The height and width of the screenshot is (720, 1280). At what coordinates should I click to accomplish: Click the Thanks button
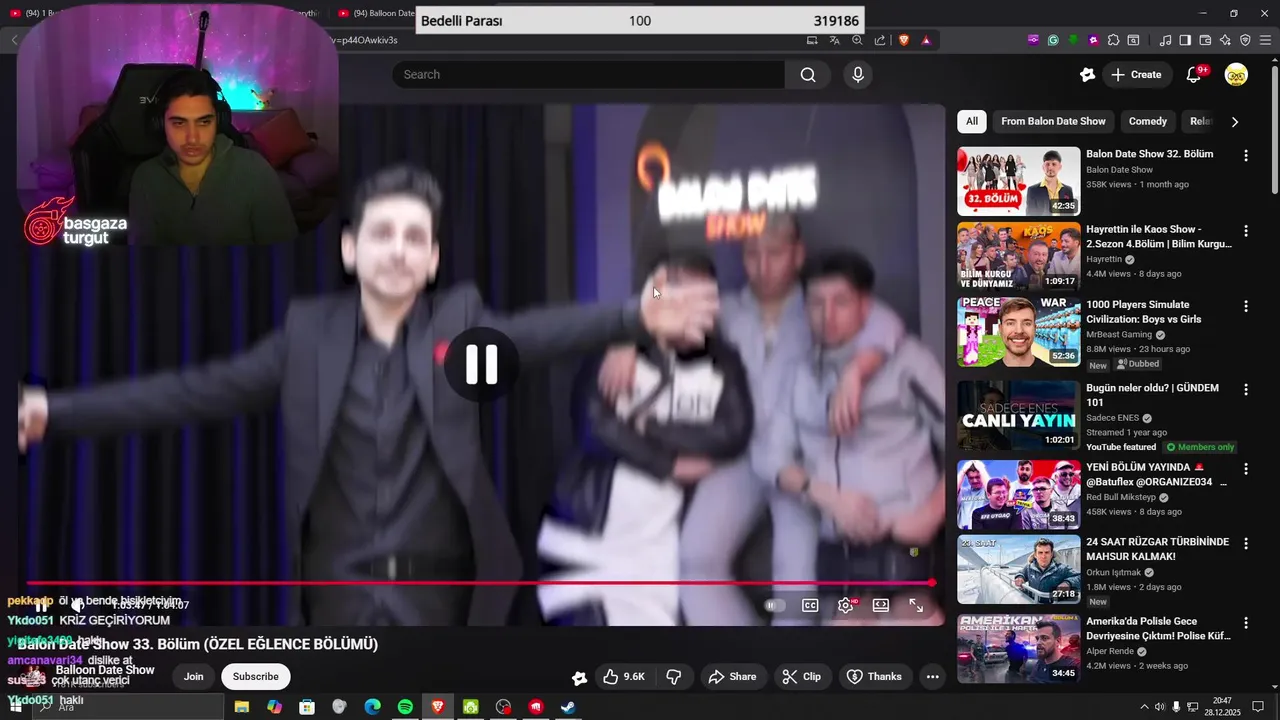[874, 677]
